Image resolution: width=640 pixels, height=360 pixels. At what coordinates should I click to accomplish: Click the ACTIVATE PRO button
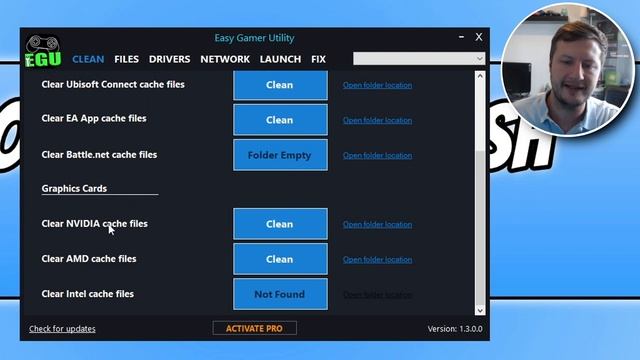(254, 328)
